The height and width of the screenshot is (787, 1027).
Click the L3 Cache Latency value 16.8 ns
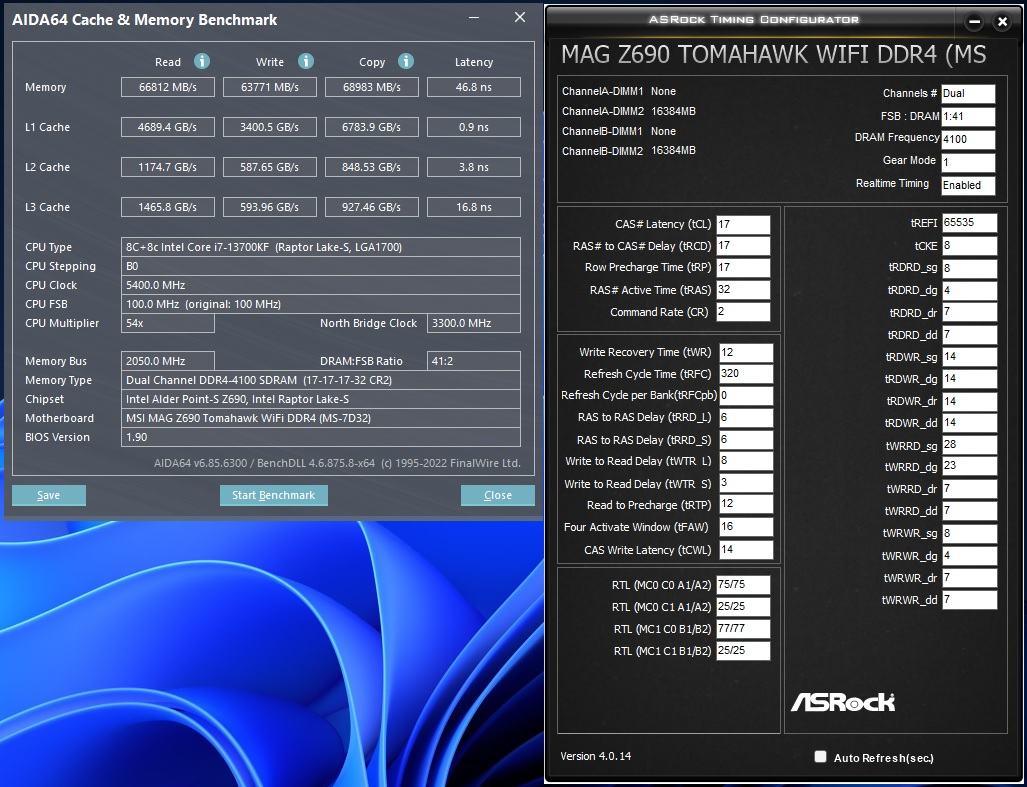[x=474, y=207]
